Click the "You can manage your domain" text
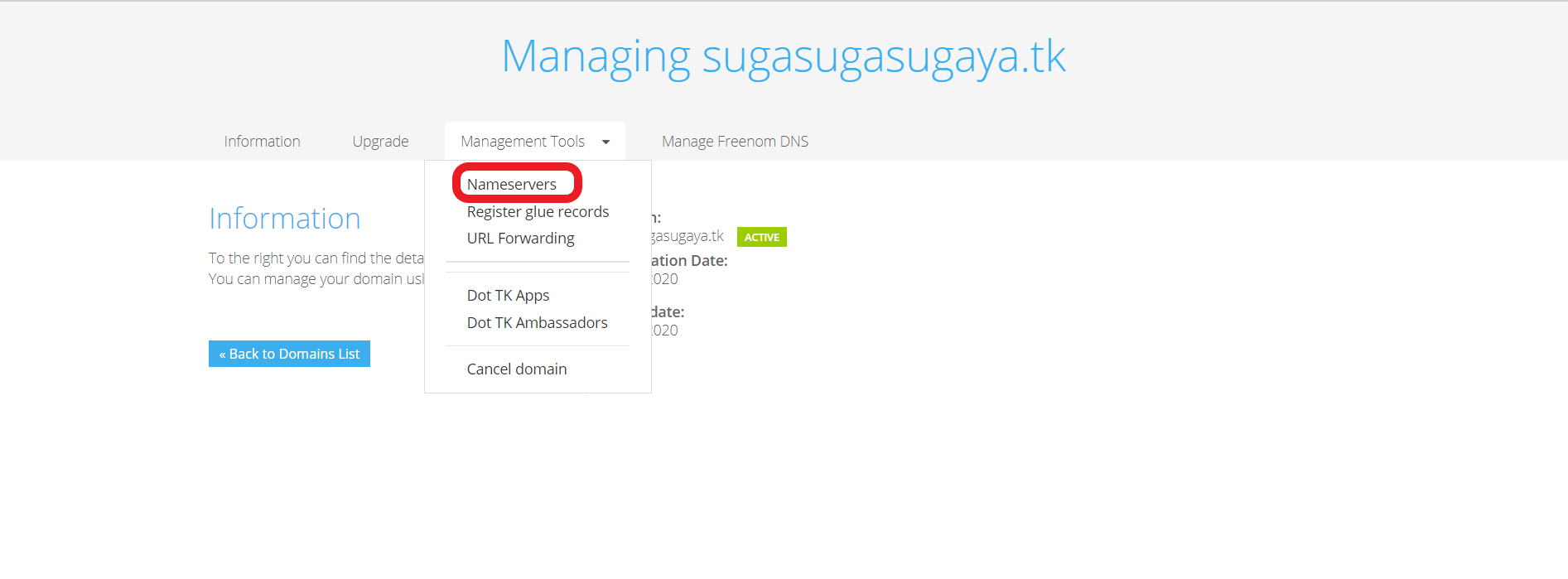 click(x=316, y=279)
